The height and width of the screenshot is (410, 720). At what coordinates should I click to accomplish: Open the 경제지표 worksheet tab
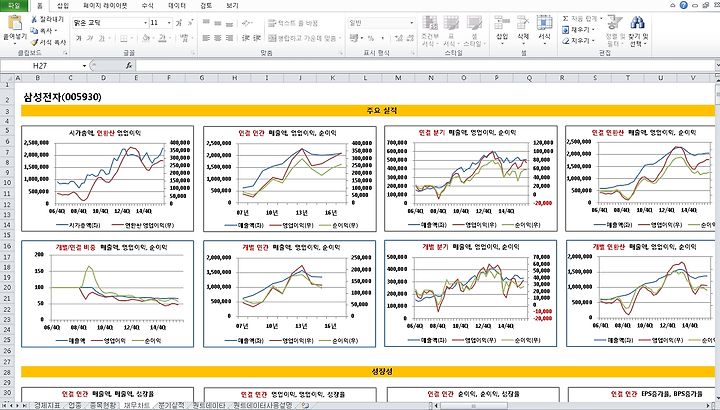(x=46, y=405)
